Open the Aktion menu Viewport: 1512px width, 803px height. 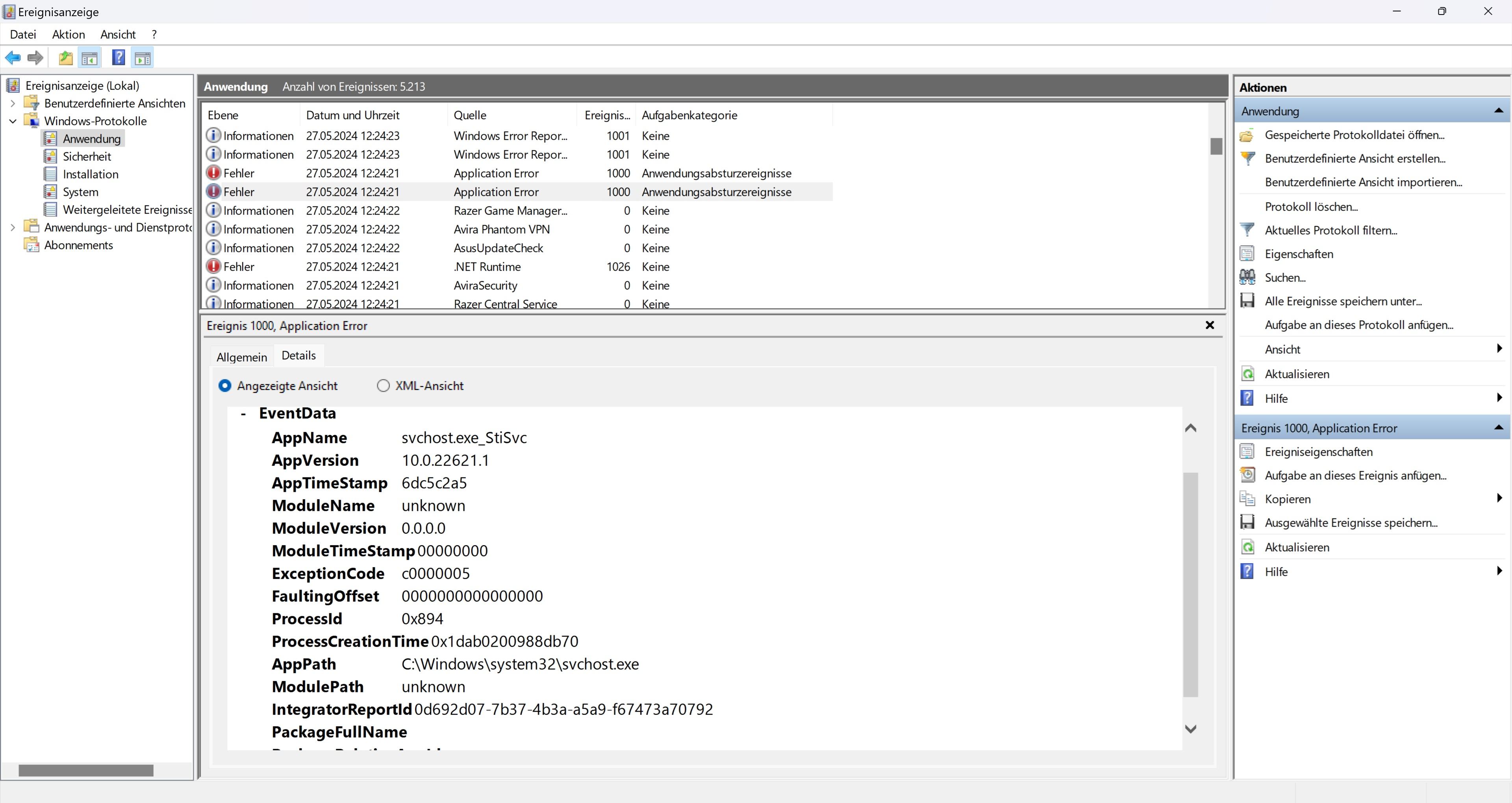tap(68, 35)
